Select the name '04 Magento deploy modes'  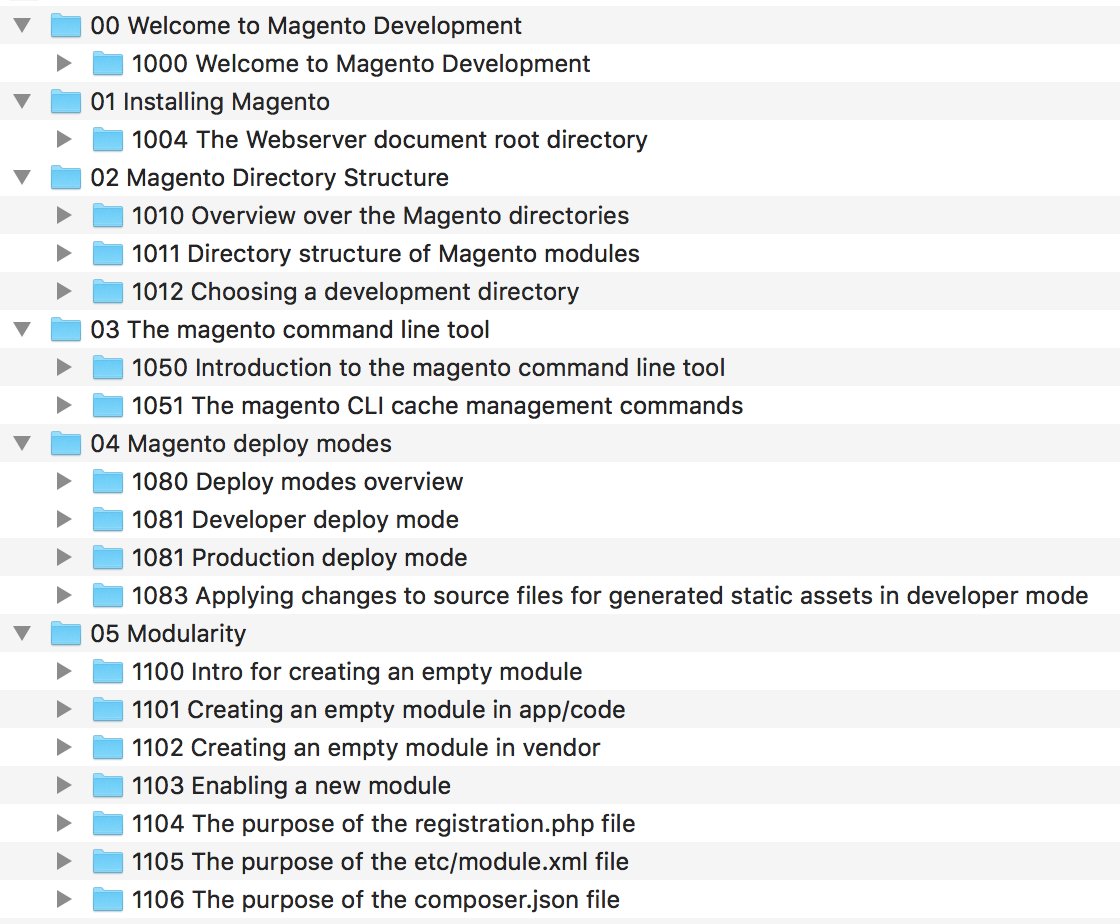(x=241, y=444)
